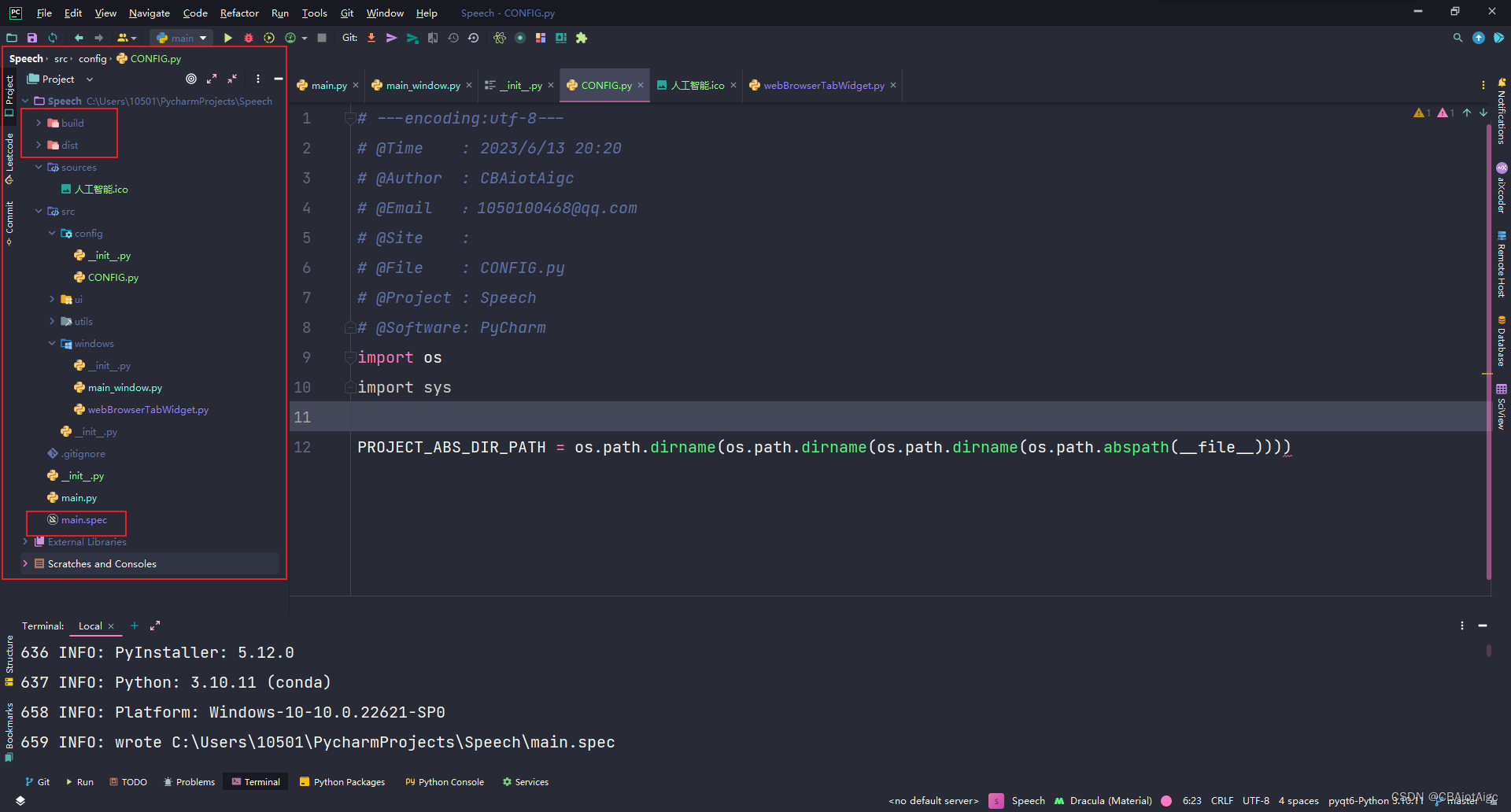Open the Tools menu
The height and width of the screenshot is (812, 1511).
click(x=315, y=13)
